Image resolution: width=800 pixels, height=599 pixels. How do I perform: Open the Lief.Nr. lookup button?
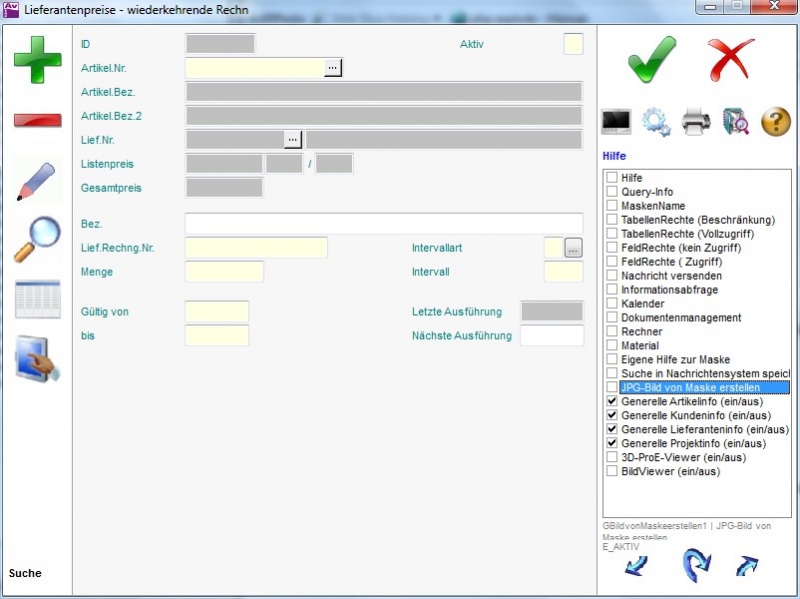coord(293,139)
